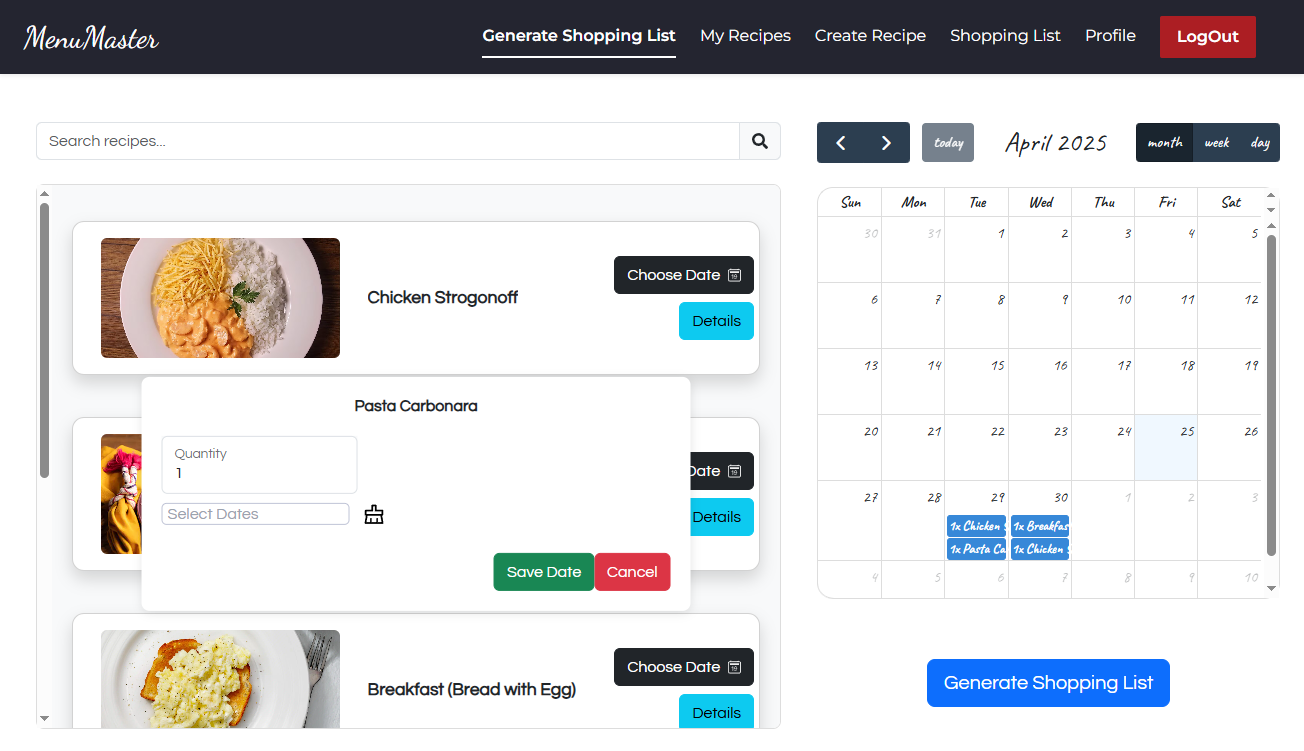Viewport: 1304px width, 751px height.
Task: Open Generate Shopping List nav tab
Action: [x=579, y=36]
